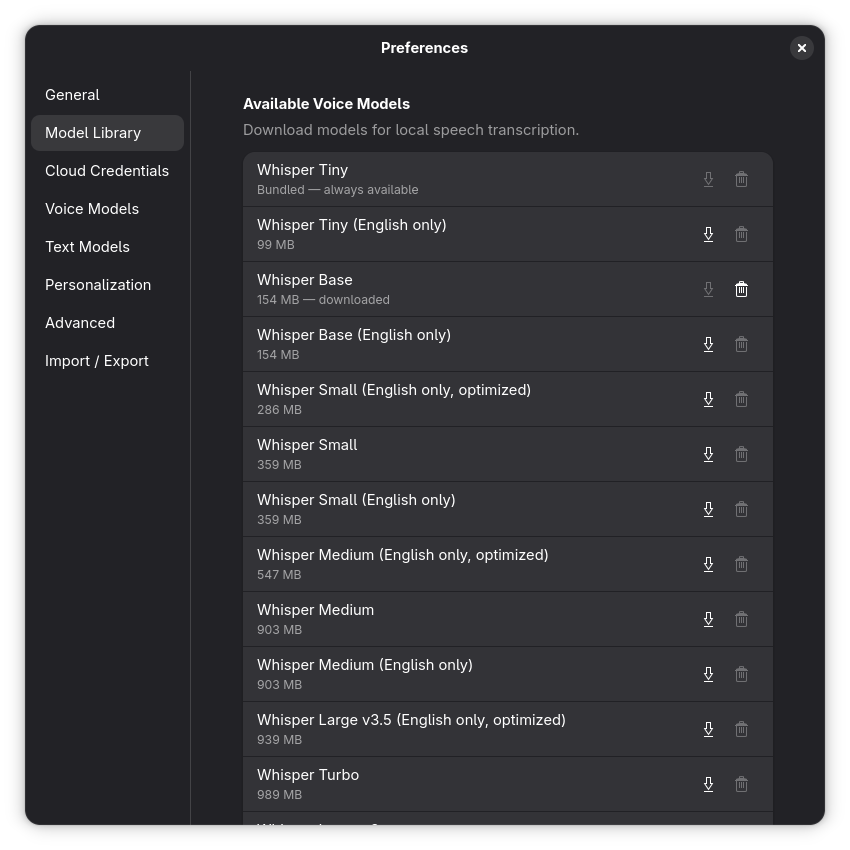Download Whisper Small (English only, optimized)
The width and height of the screenshot is (850, 850).
pos(708,399)
